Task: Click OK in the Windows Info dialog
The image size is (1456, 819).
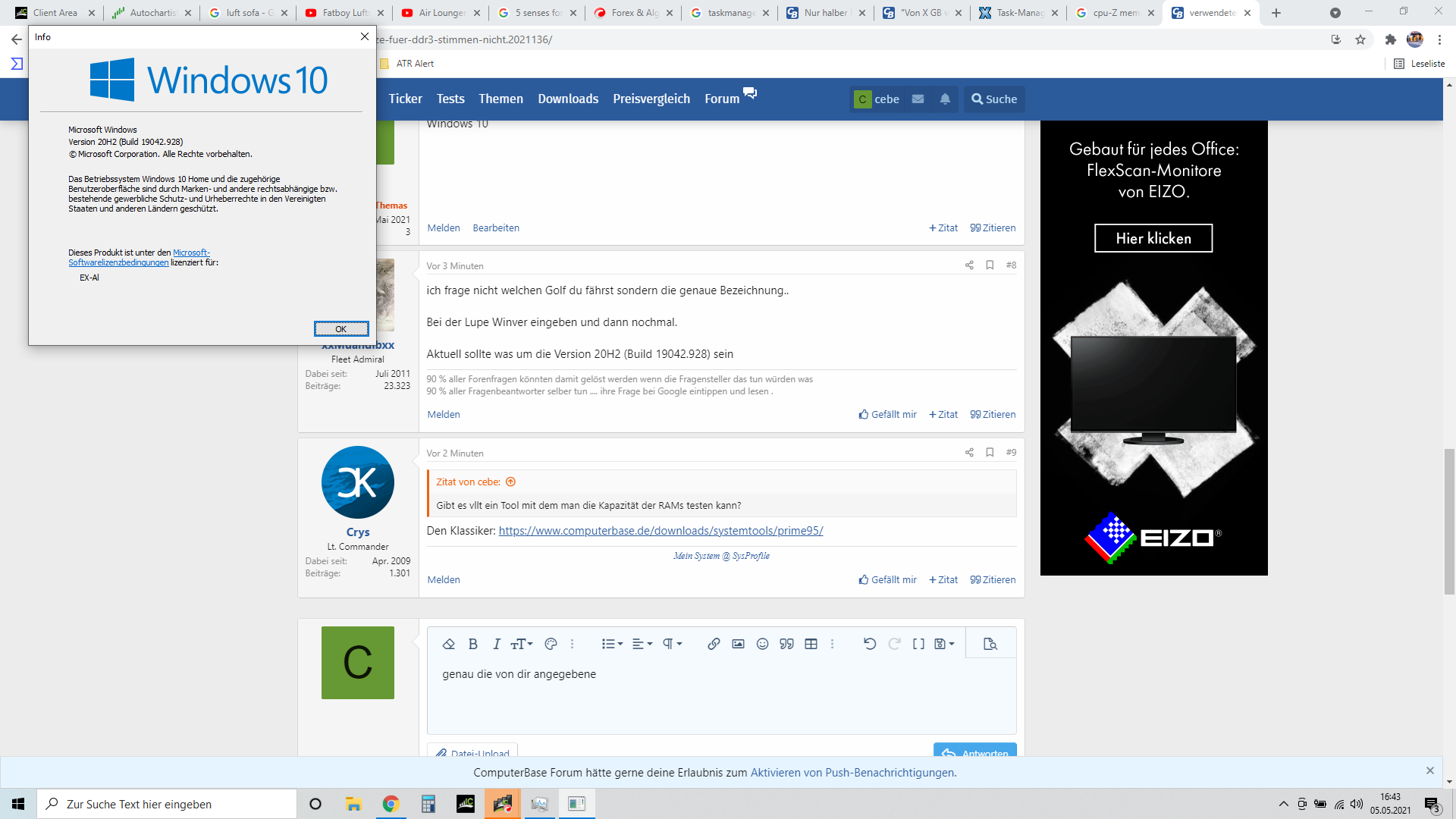Action: (341, 328)
